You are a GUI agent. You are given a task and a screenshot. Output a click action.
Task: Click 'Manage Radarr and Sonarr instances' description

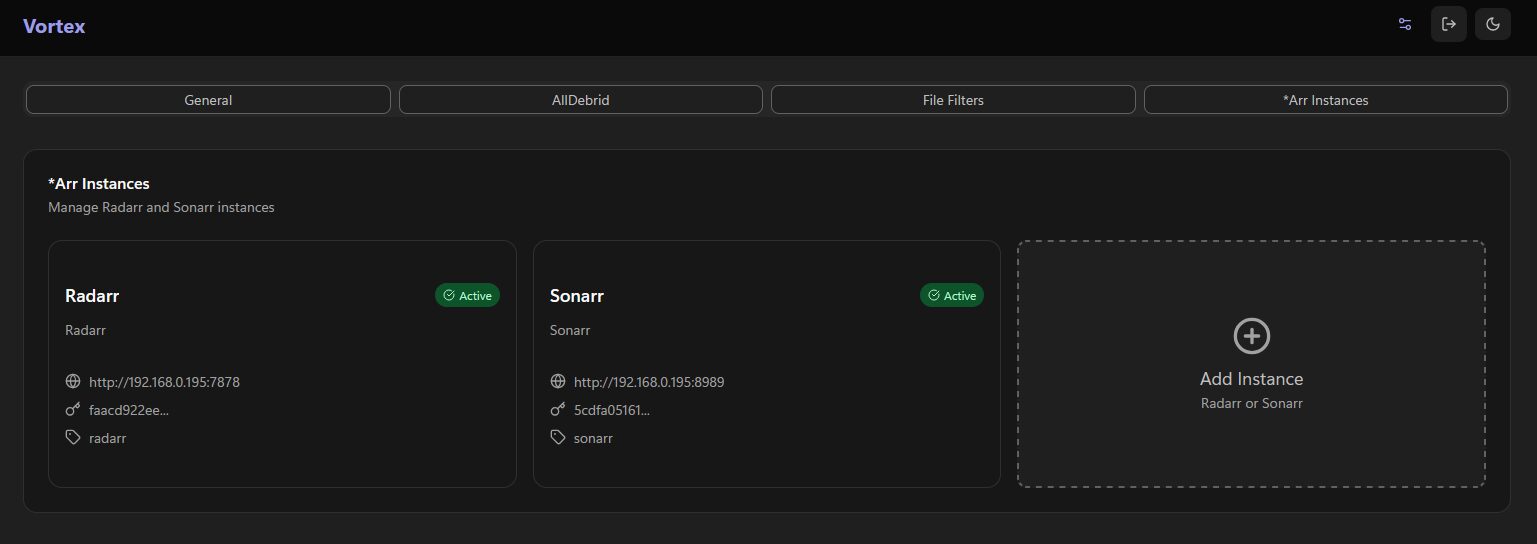tap(161, 208)
